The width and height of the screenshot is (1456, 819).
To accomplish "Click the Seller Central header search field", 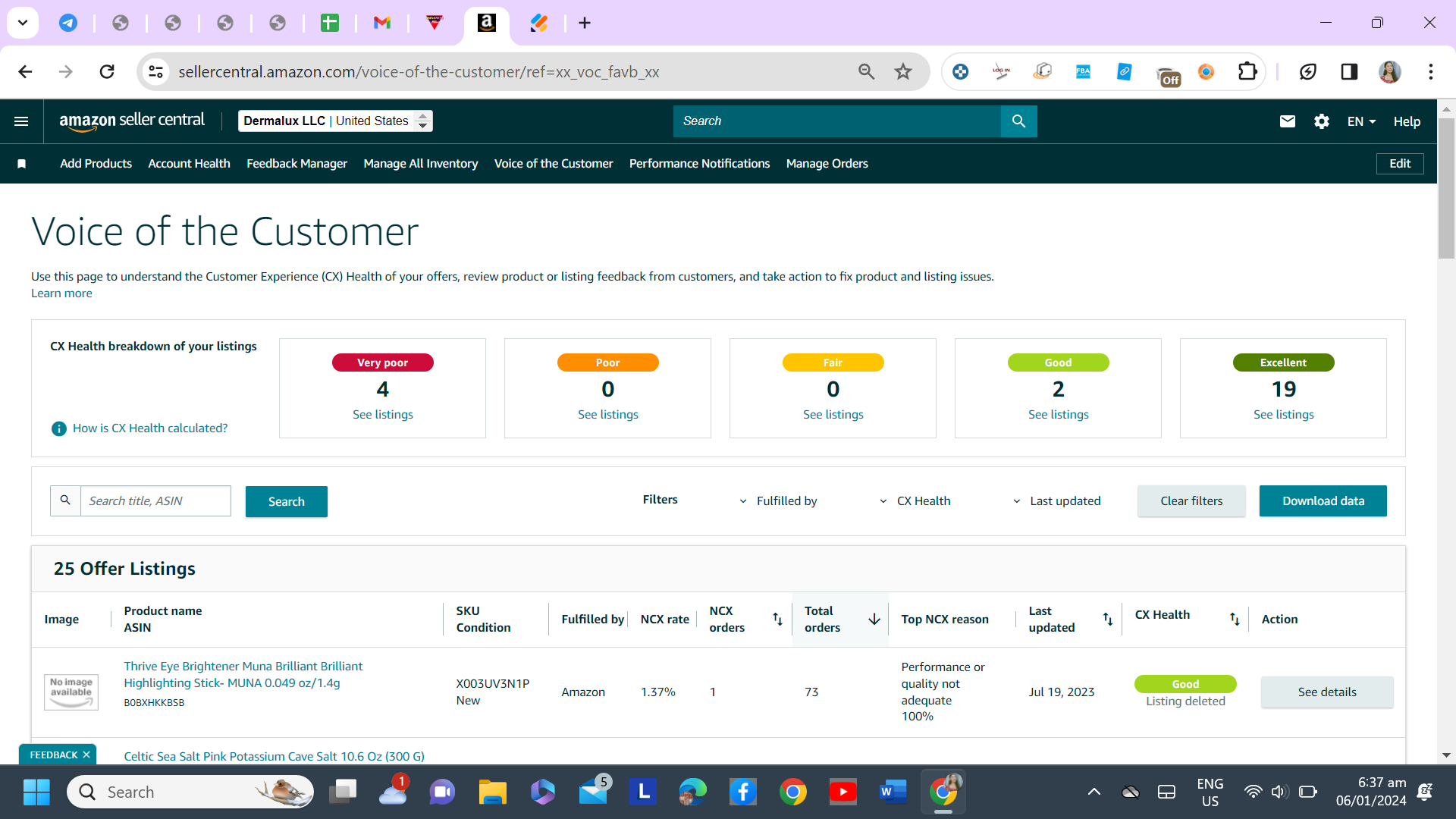I will 837,121.
